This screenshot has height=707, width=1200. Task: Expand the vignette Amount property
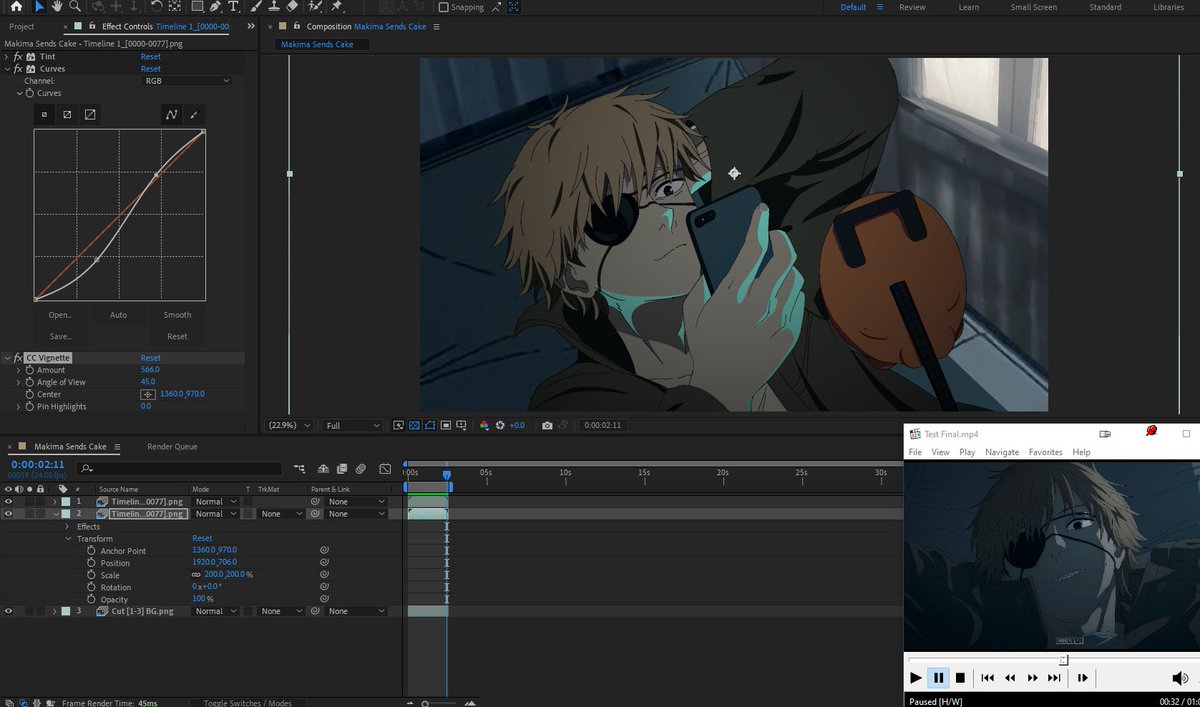[18, 370]
